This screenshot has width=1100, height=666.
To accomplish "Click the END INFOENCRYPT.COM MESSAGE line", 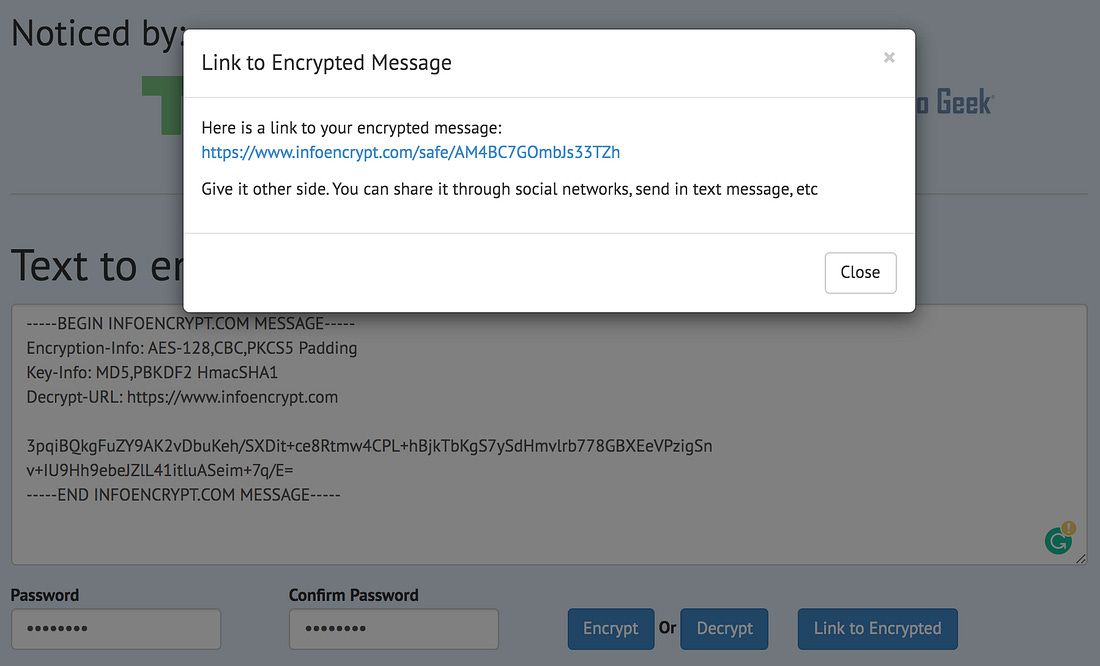I will coord(183,495).
